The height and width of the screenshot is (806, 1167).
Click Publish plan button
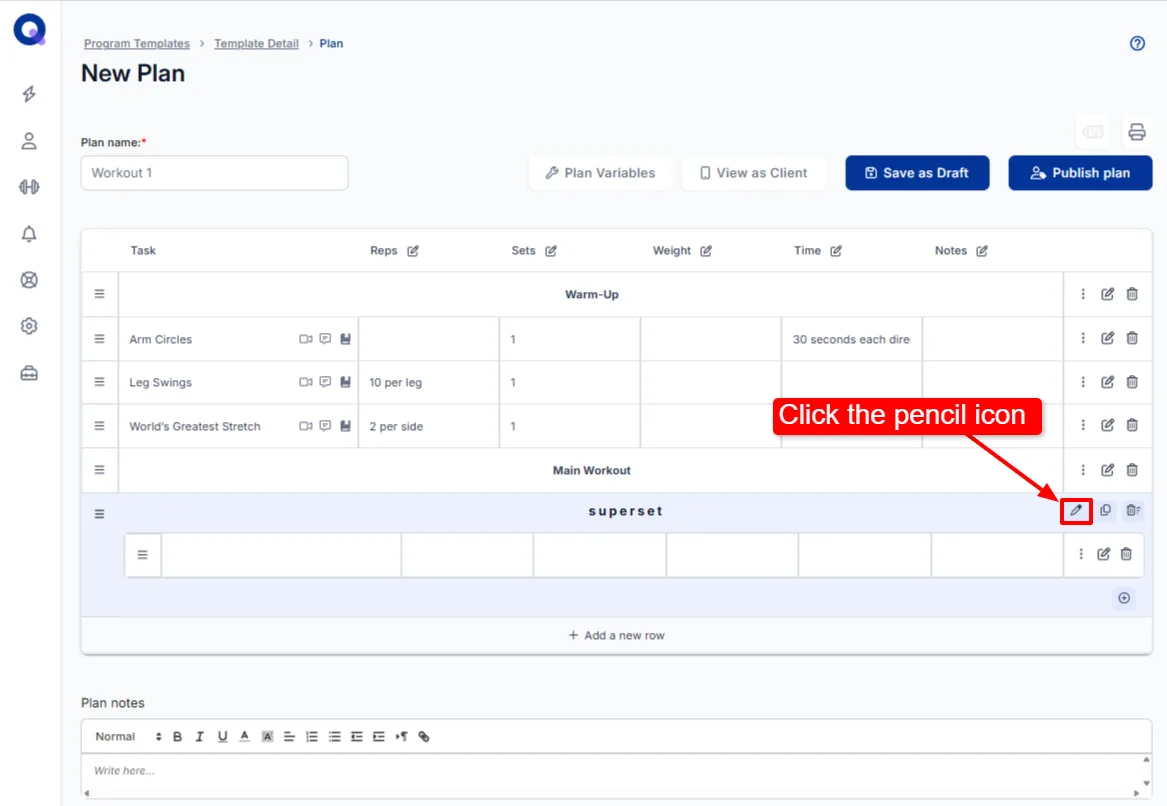(1080, 173)
